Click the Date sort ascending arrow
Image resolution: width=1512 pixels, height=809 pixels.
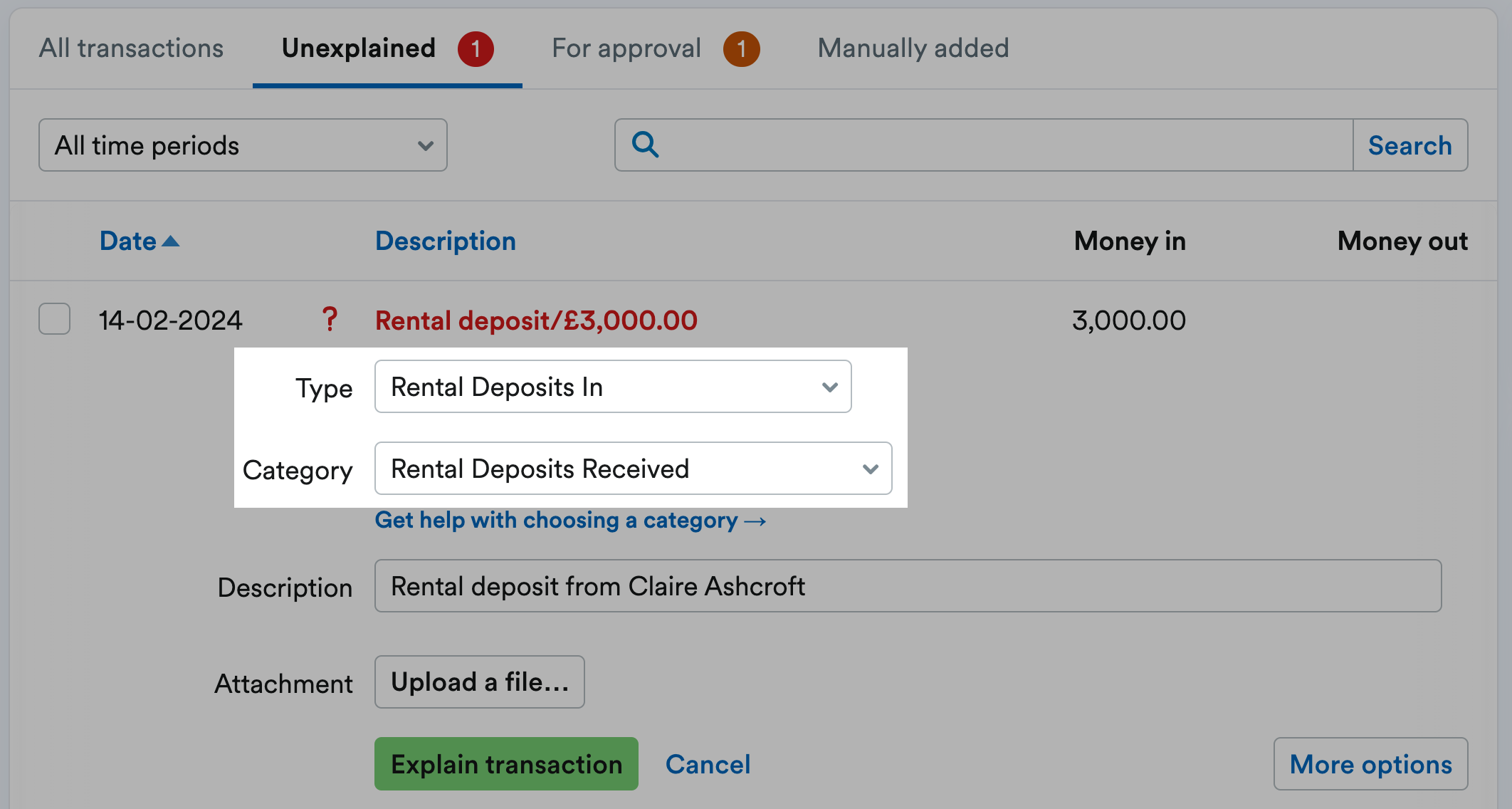(171, 241)
